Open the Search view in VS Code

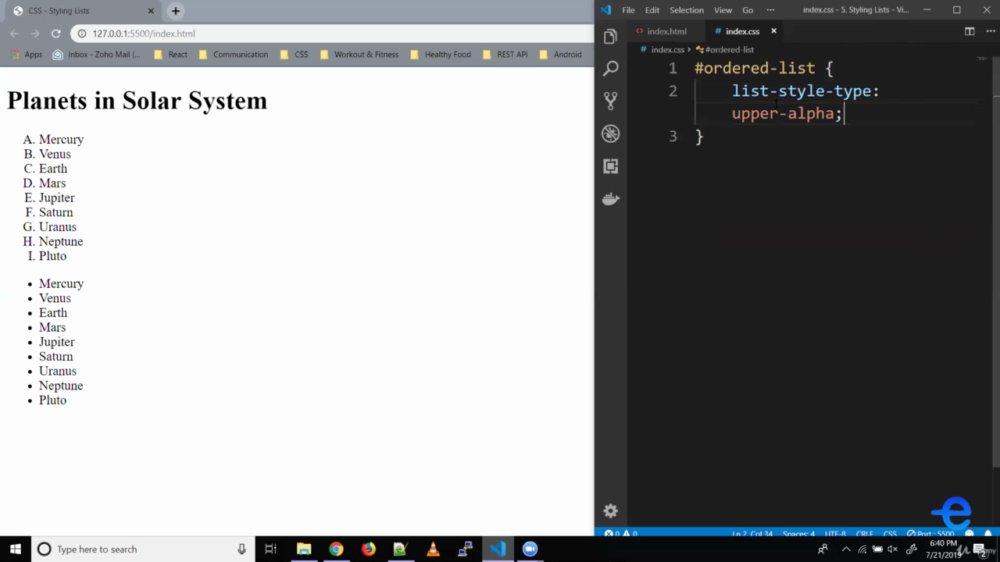(610, 68)
